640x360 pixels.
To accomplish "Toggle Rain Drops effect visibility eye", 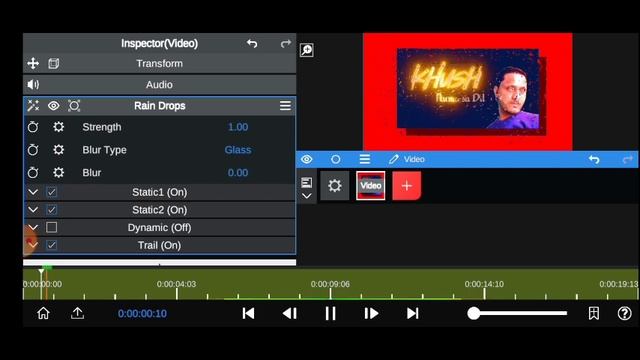I will 53,106.
